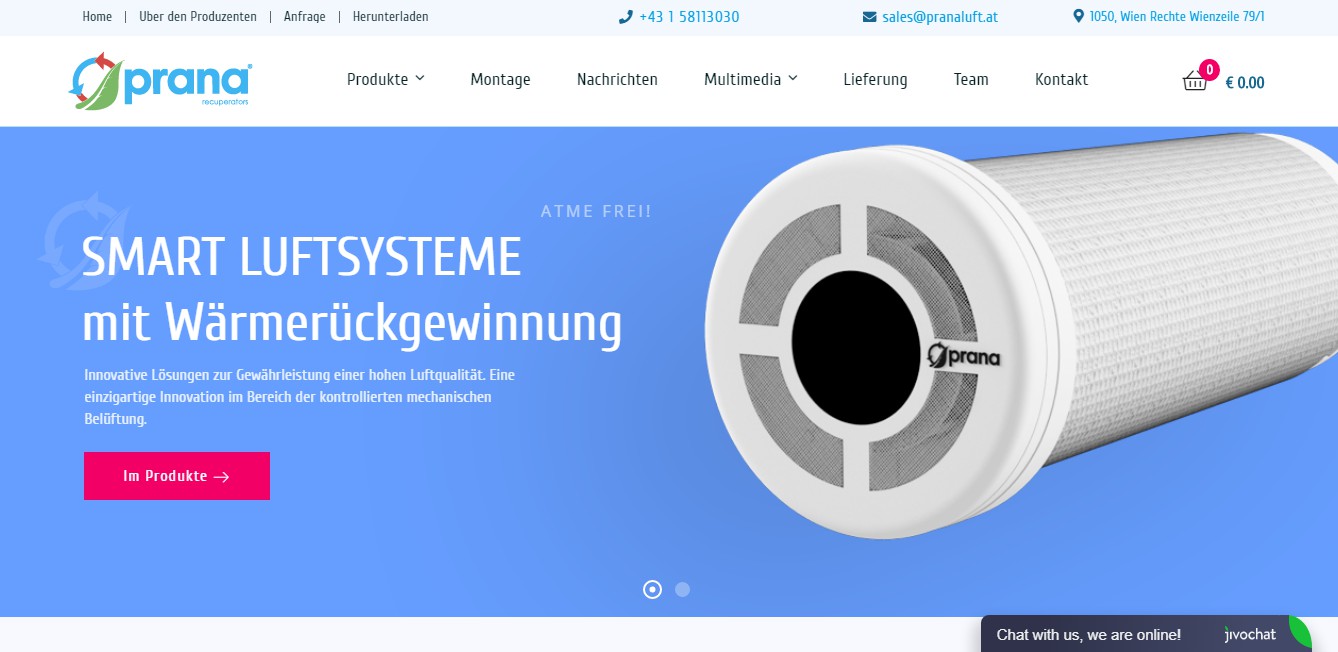The width and height of the screenshot is (1338, 652).
Task: Open the shopping basket icon
Action: [1195, 81]
